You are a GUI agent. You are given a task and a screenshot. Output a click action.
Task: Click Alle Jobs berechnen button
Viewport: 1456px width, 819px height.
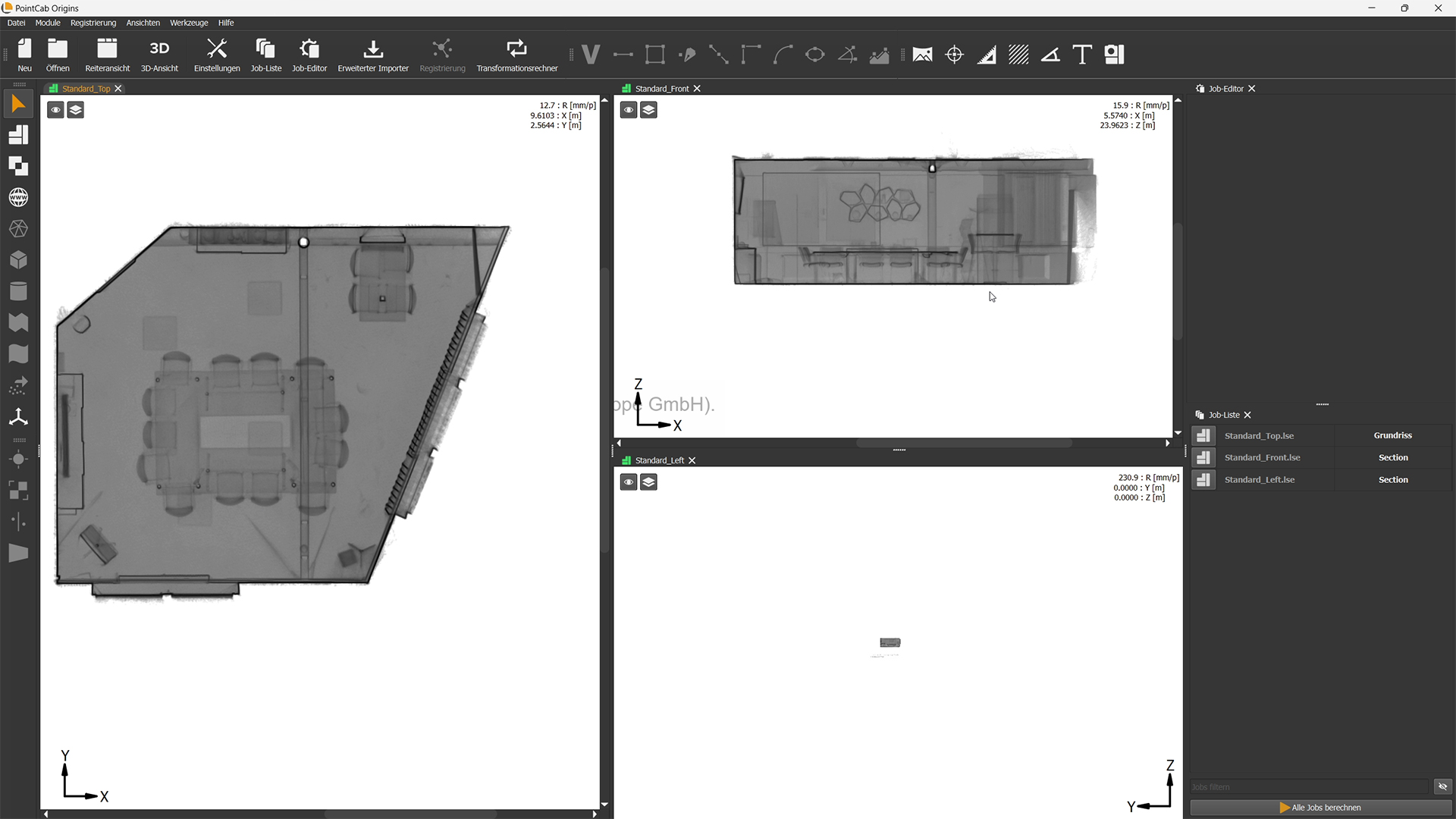pos(1320,808)
